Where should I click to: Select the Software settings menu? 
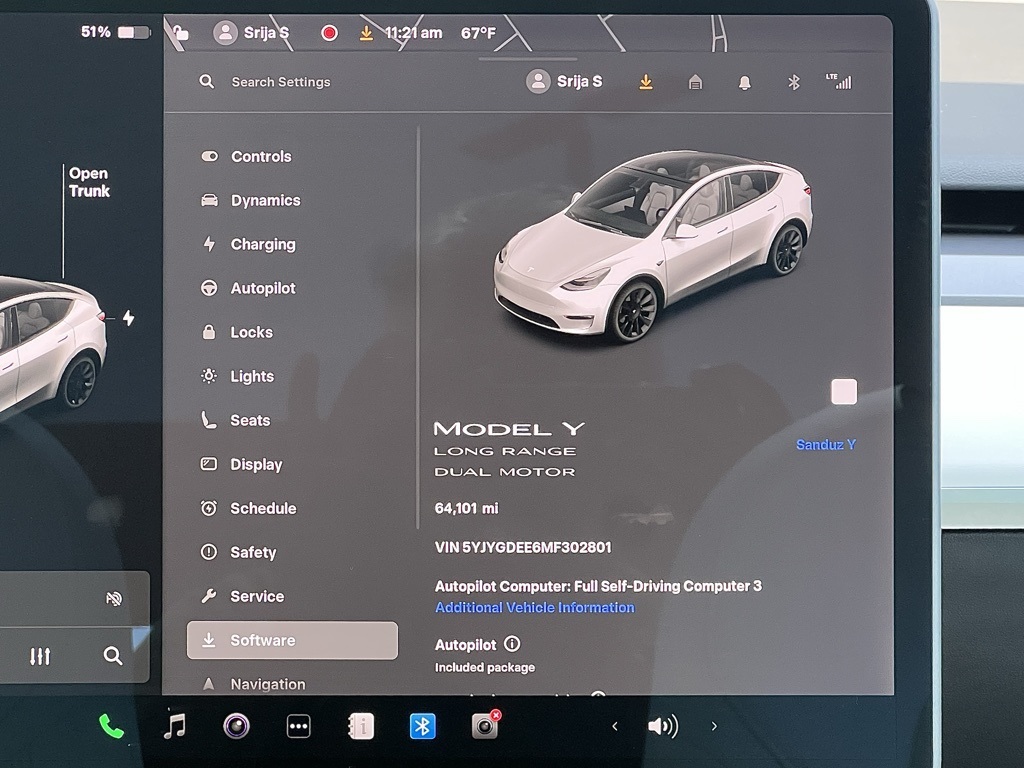point(292,640)
